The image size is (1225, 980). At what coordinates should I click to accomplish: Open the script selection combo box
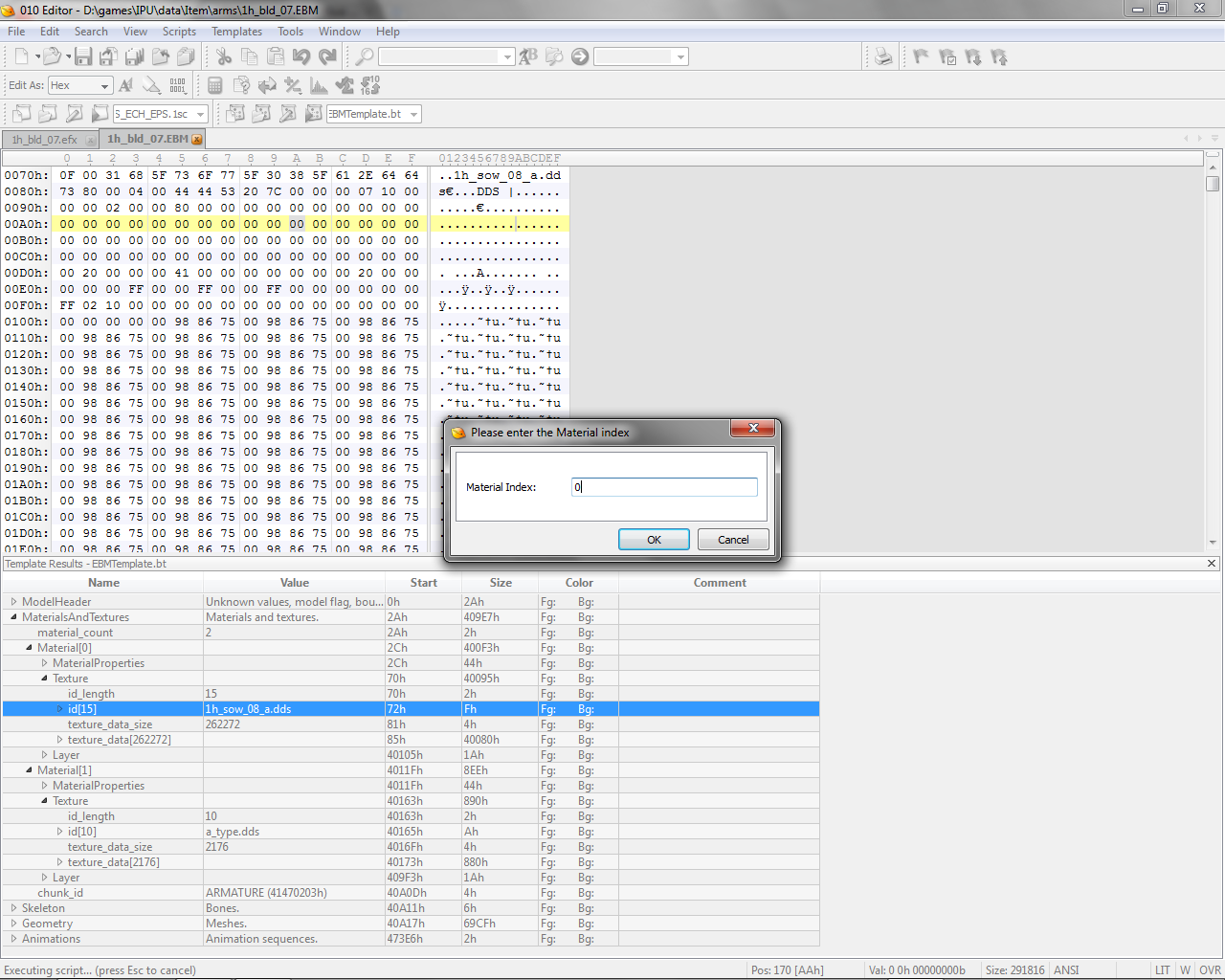click(161, 114)
